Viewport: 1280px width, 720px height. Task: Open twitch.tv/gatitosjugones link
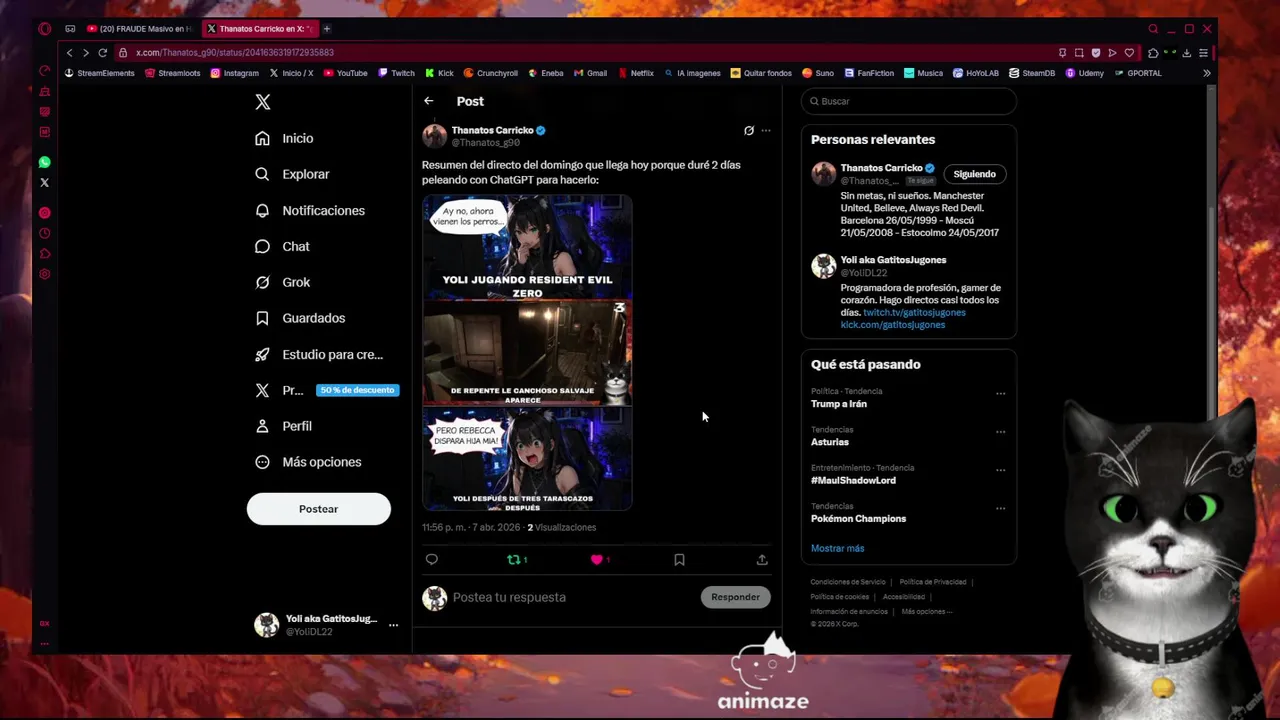[x=914, y=313]
